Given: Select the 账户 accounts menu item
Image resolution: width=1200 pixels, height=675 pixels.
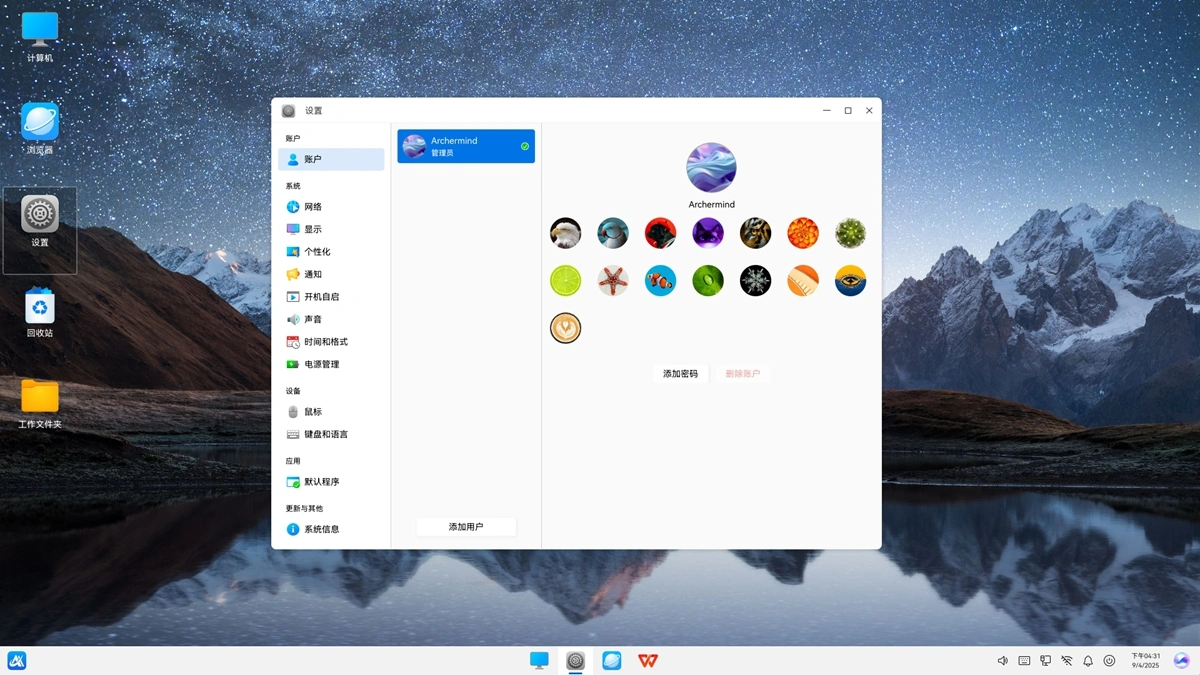Looking at the screenshot, I should (x=331, y=159).
